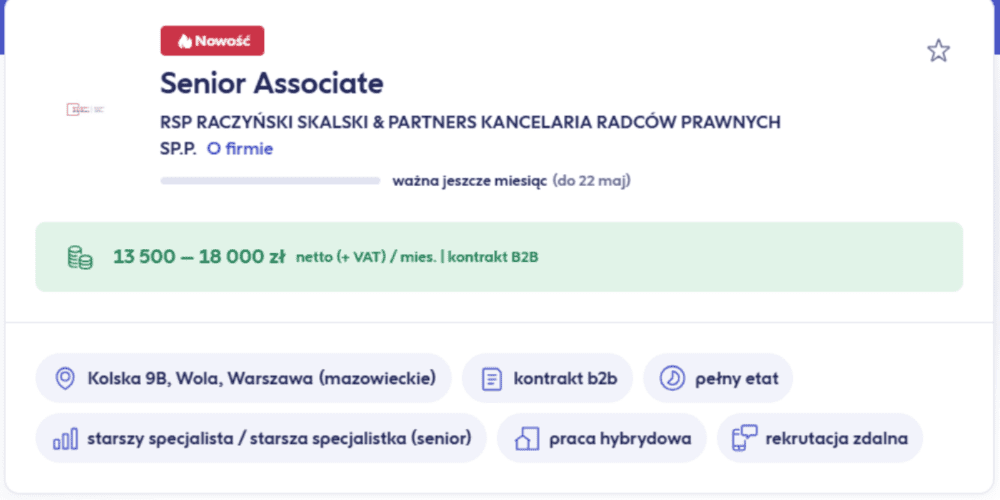This screenshot has width=1000, height=500.
Task: Save the offer with the star icon
Action: click(938, 50)
